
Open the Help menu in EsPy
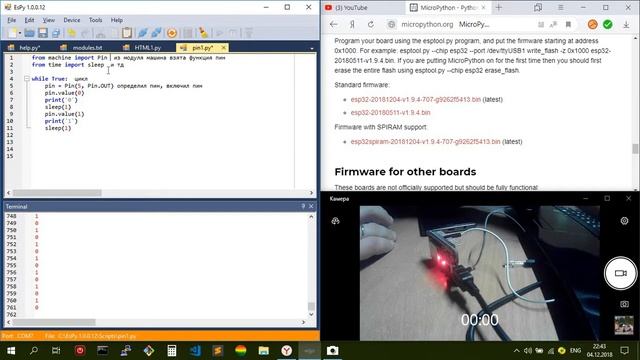tap(117, 20)
